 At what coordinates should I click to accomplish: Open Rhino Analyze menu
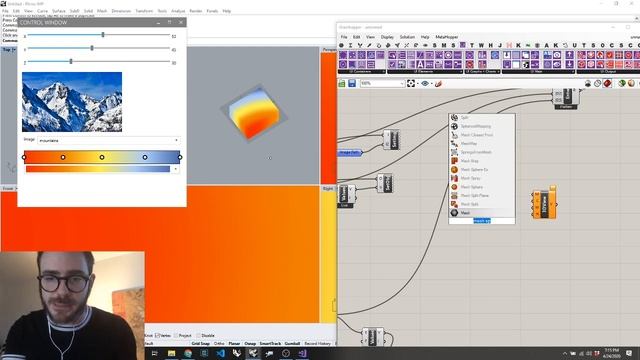(178, 11)
